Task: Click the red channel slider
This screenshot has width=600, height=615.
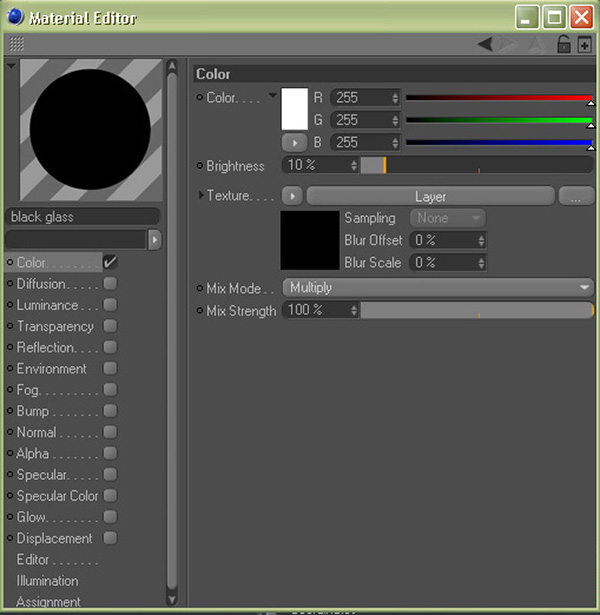Action: tap(499, 98)
